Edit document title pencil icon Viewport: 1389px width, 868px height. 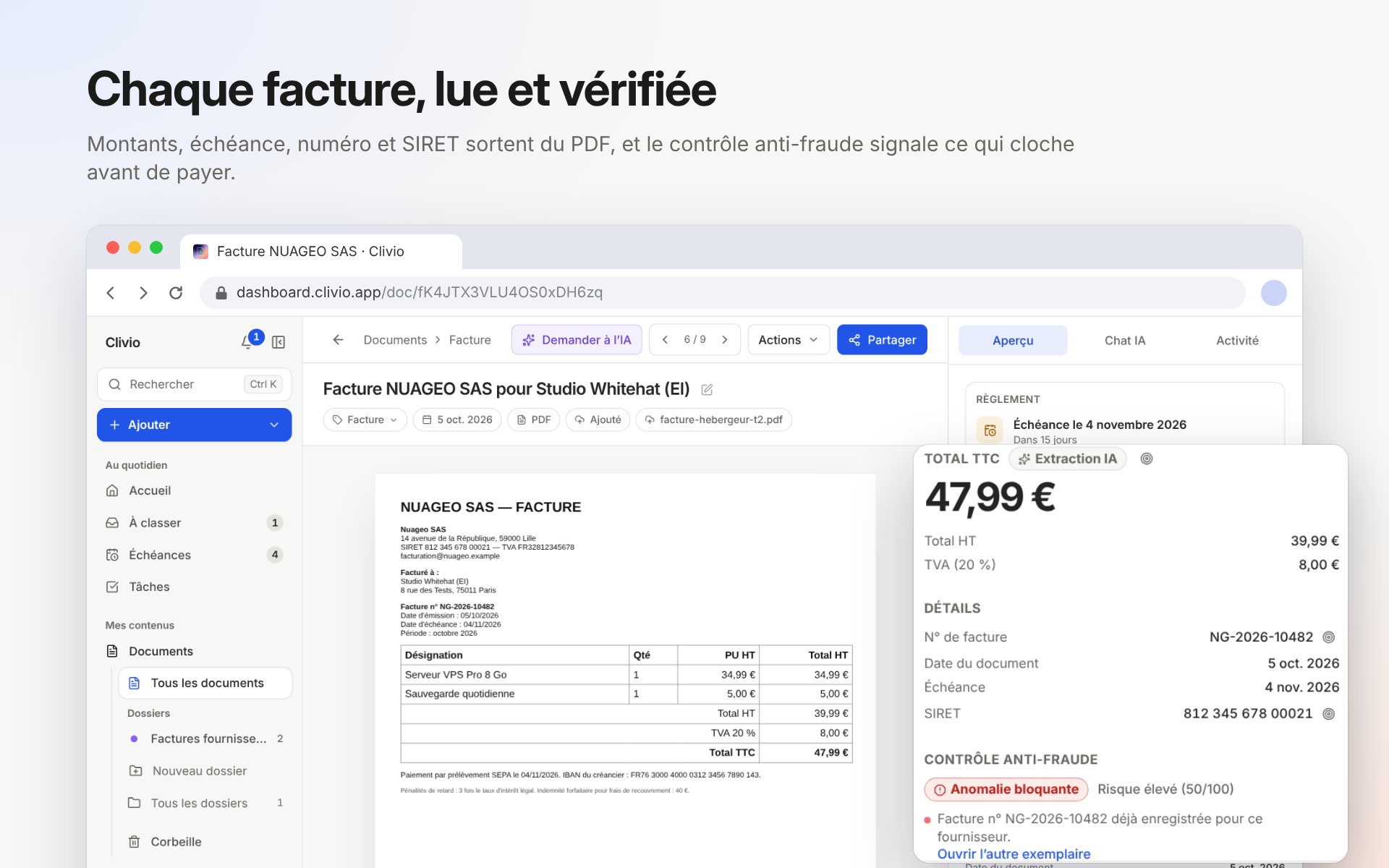[707, 390]
